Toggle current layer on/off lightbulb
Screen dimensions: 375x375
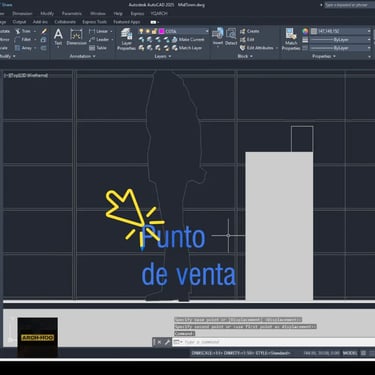click(141, 31)
